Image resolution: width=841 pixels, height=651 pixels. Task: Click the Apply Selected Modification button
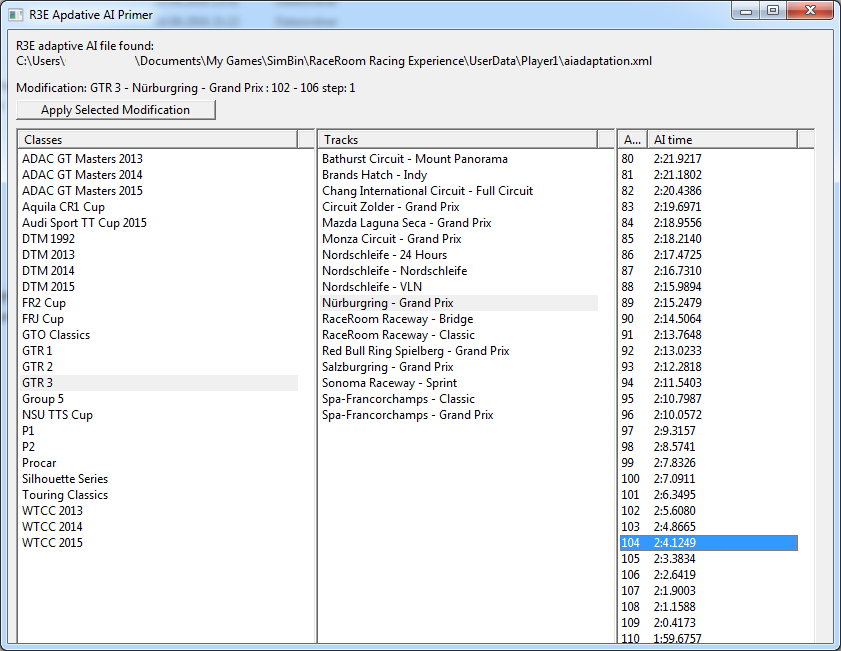[x=116, y=110]
